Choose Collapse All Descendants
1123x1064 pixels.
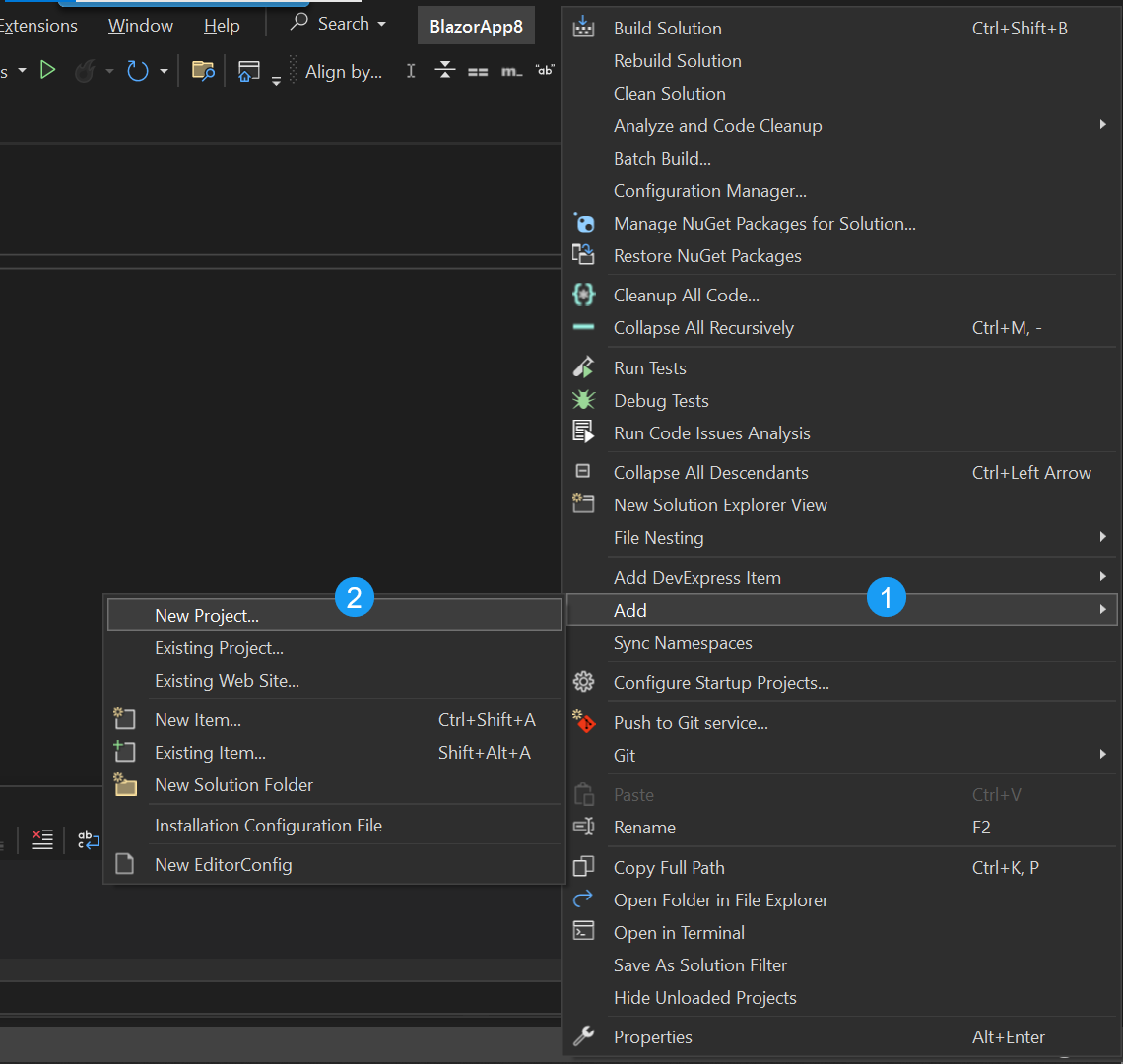point(841,473)
